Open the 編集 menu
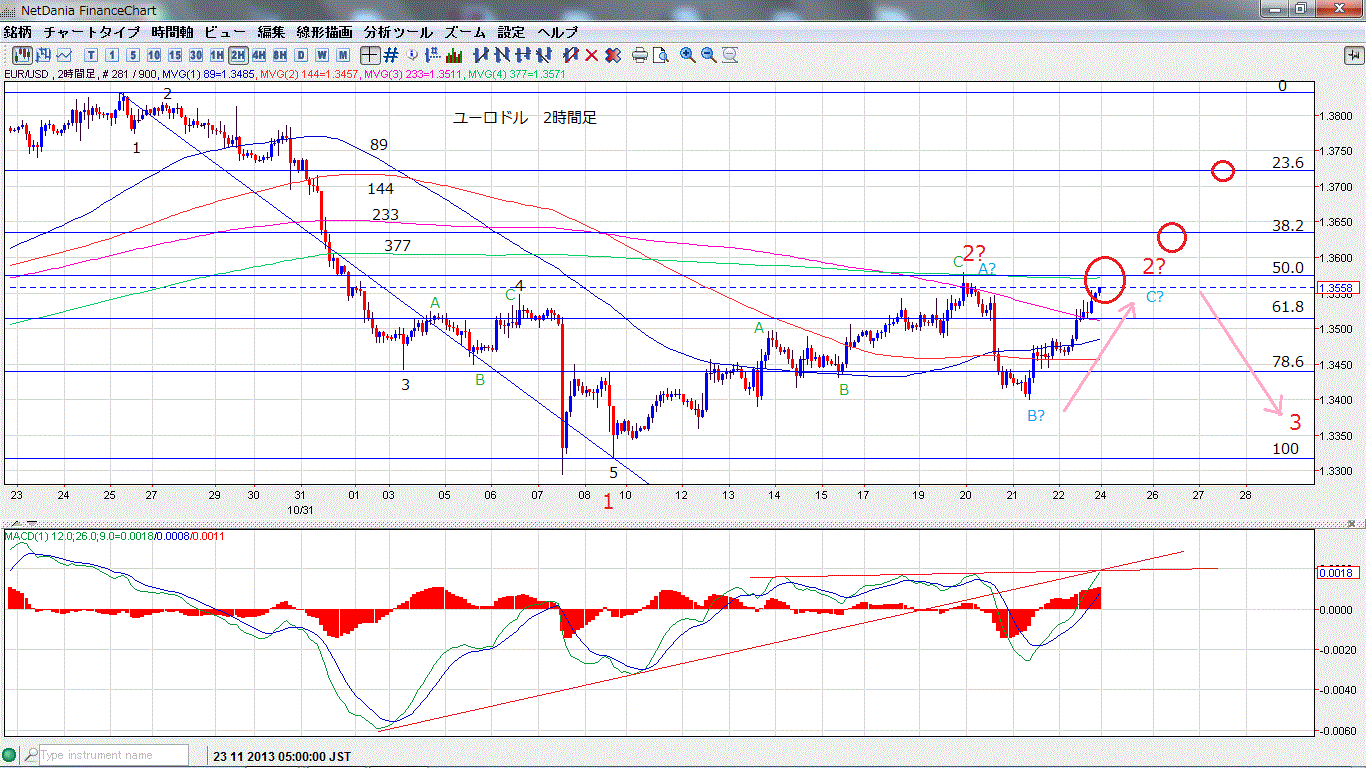This screenshot has height=768, width=1366. (x=271, y=32)
